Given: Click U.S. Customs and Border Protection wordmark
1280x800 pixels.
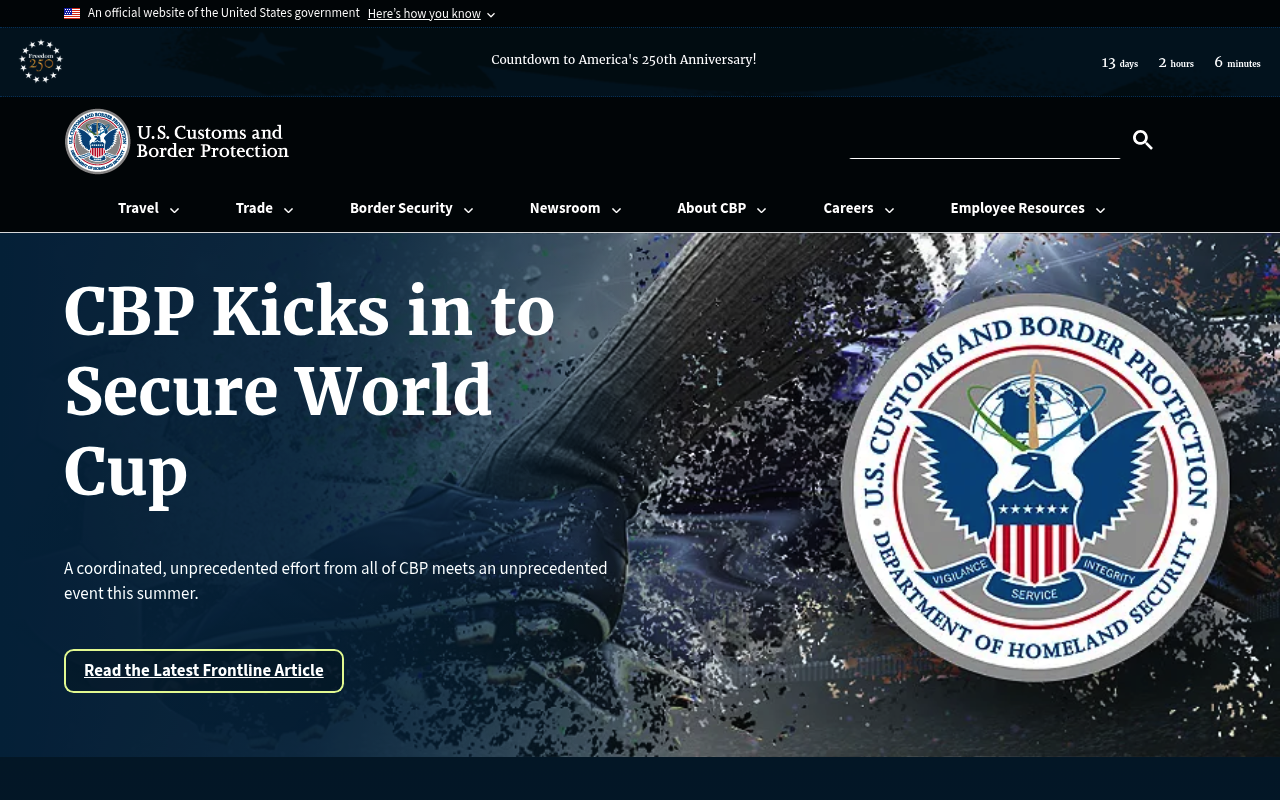Looking at the screenshot, I should (212, 141).
